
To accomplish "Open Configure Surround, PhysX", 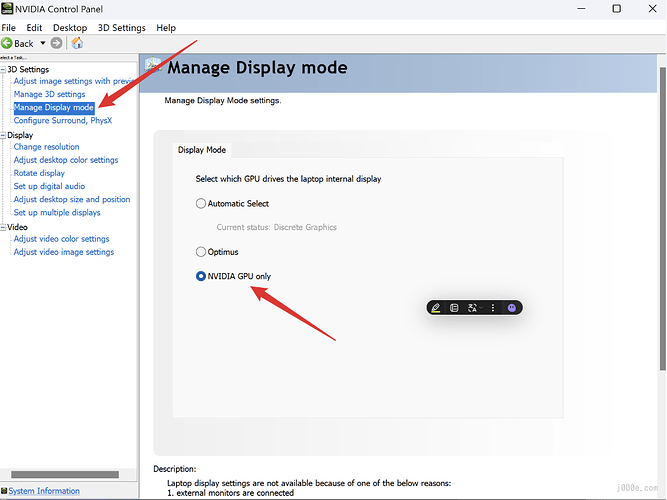I will [x=63, y=120].
